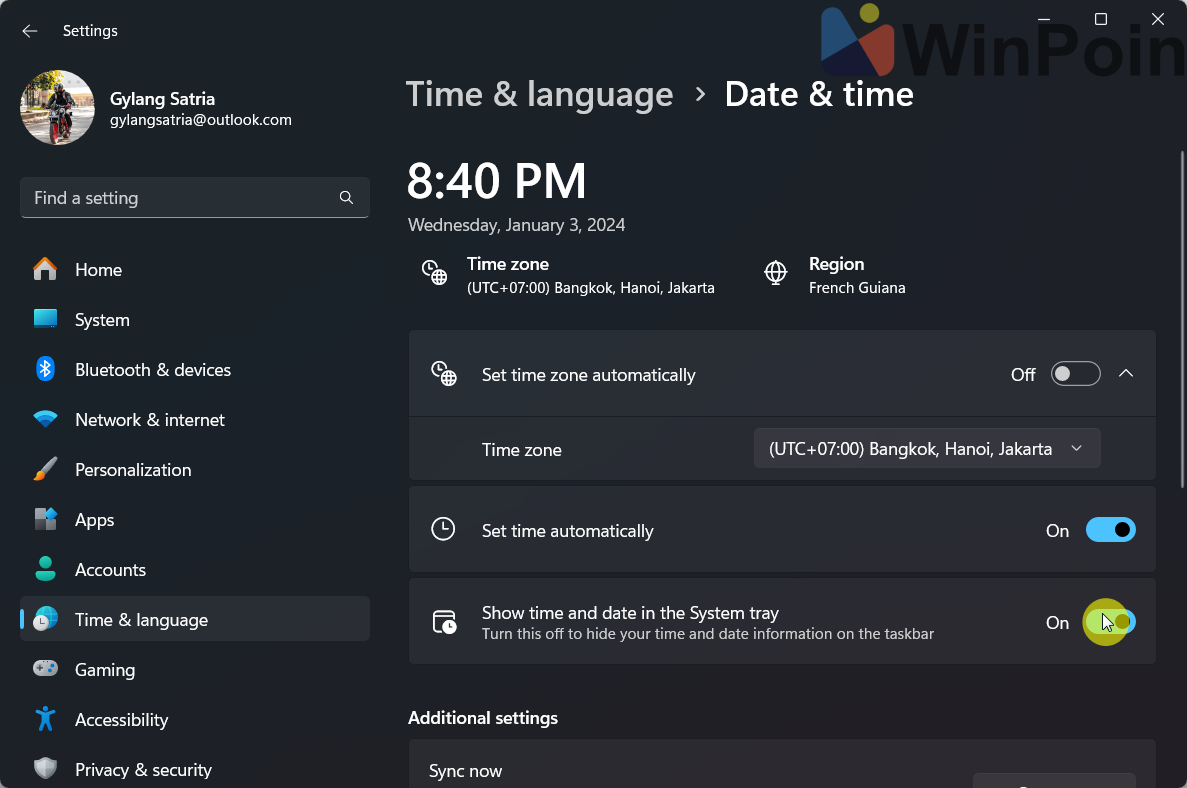Open Privacy & security settings
The image size is (1187, 788).
click(143, 769)
